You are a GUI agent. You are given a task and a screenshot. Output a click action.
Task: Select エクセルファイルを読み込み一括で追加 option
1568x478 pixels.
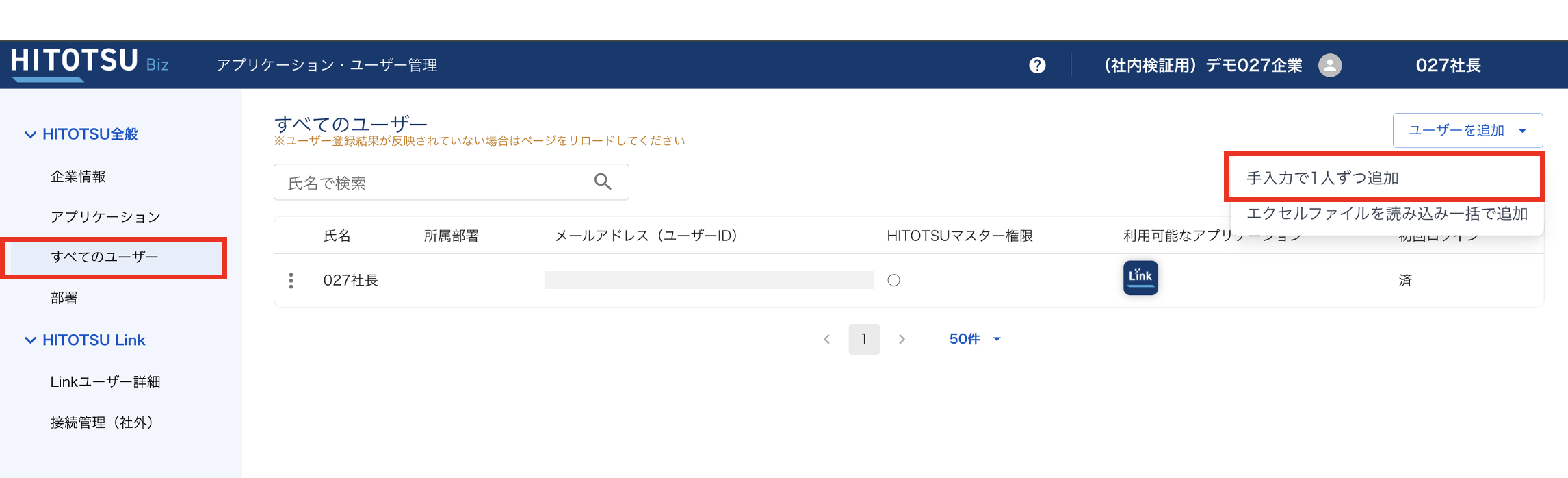[x=1387, y=214]
